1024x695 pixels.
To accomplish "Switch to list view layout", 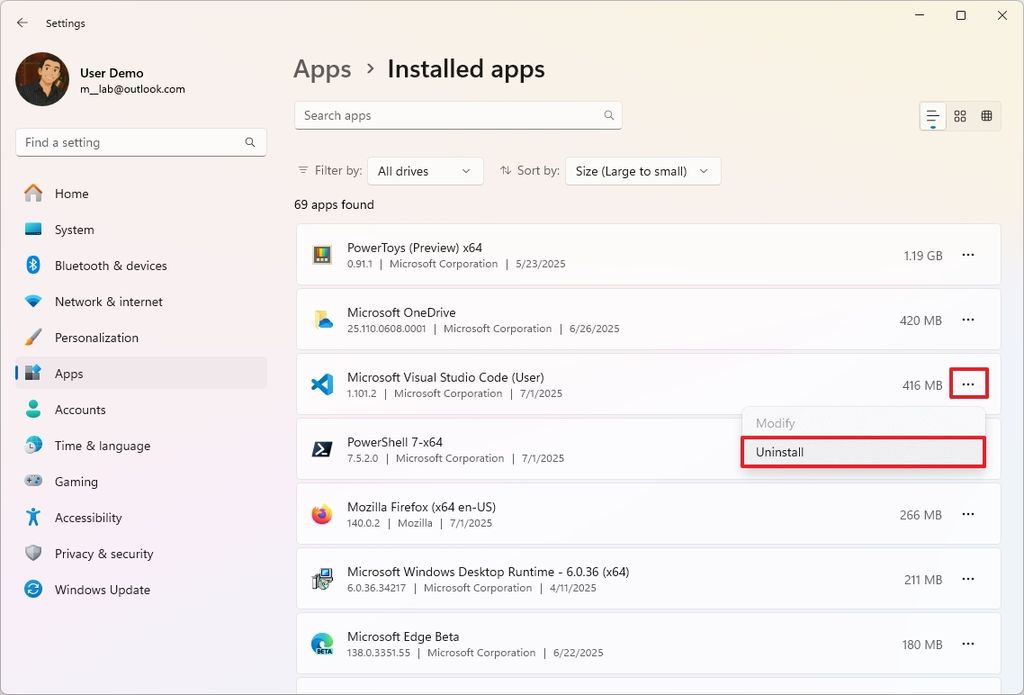I will [x=933, y=117].
